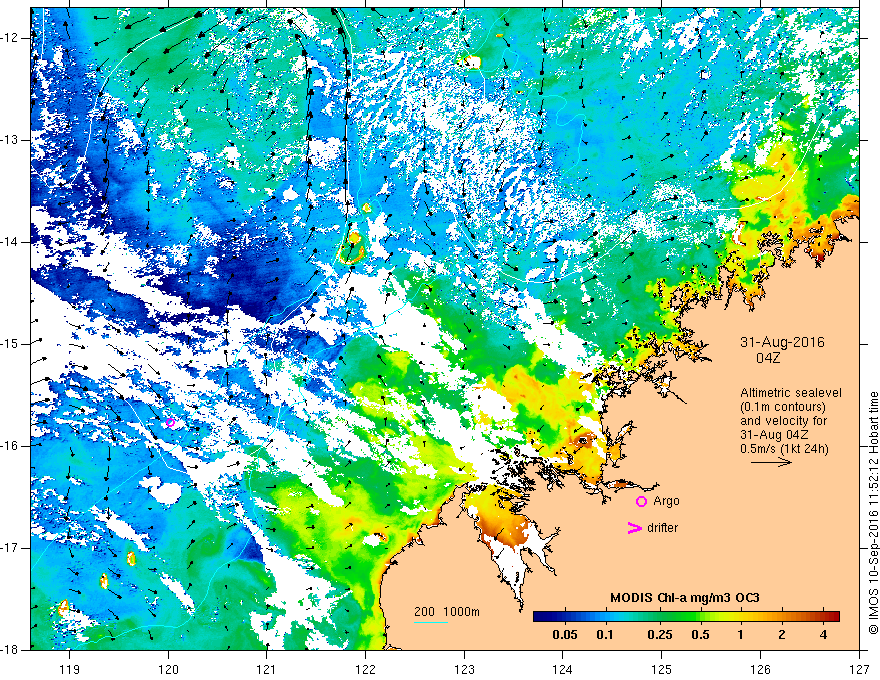Click the longitude axis label '125'

pos(662,669)
